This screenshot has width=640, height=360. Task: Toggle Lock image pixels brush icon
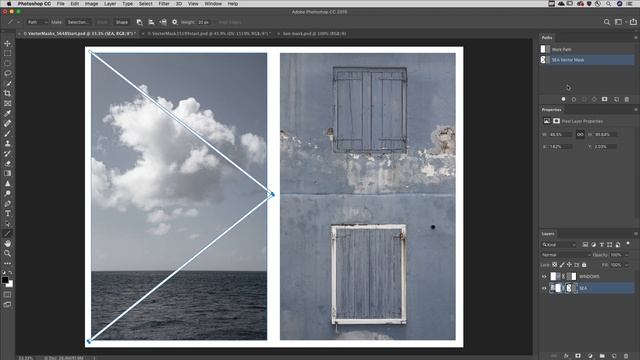point(562,265)
